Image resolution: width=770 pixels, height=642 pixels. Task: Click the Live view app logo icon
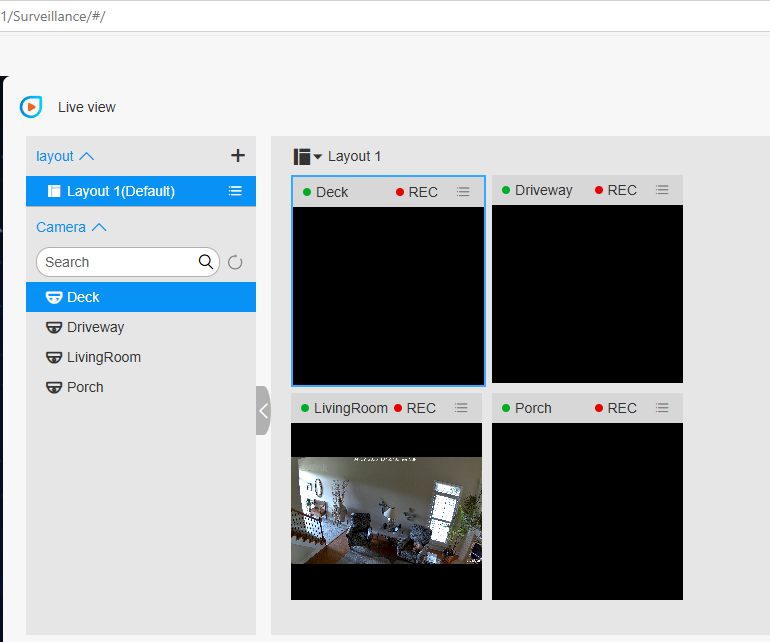click(30, 107)
